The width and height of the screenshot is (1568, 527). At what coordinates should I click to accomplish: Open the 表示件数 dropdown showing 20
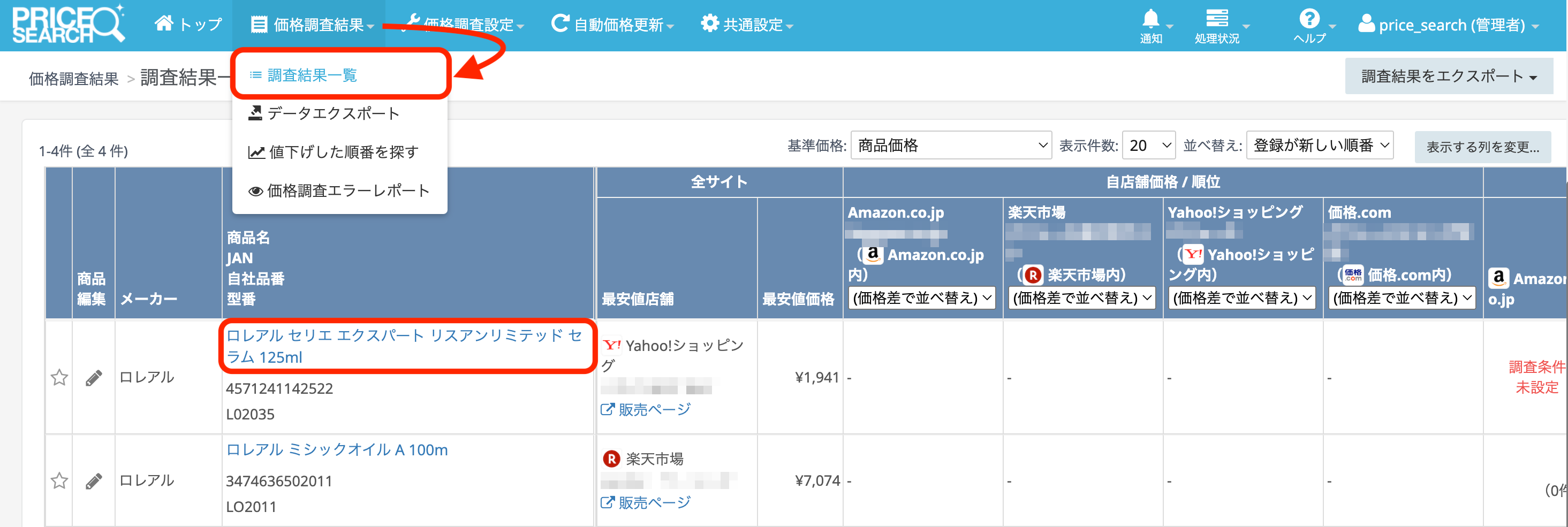click(1148, 146)
